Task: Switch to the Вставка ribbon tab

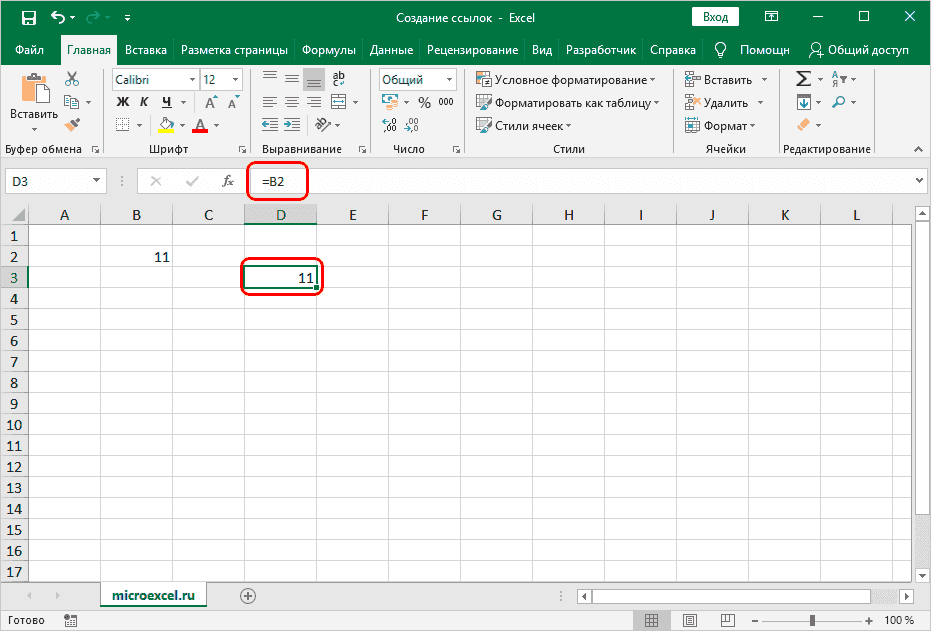Action: (146, 50)
